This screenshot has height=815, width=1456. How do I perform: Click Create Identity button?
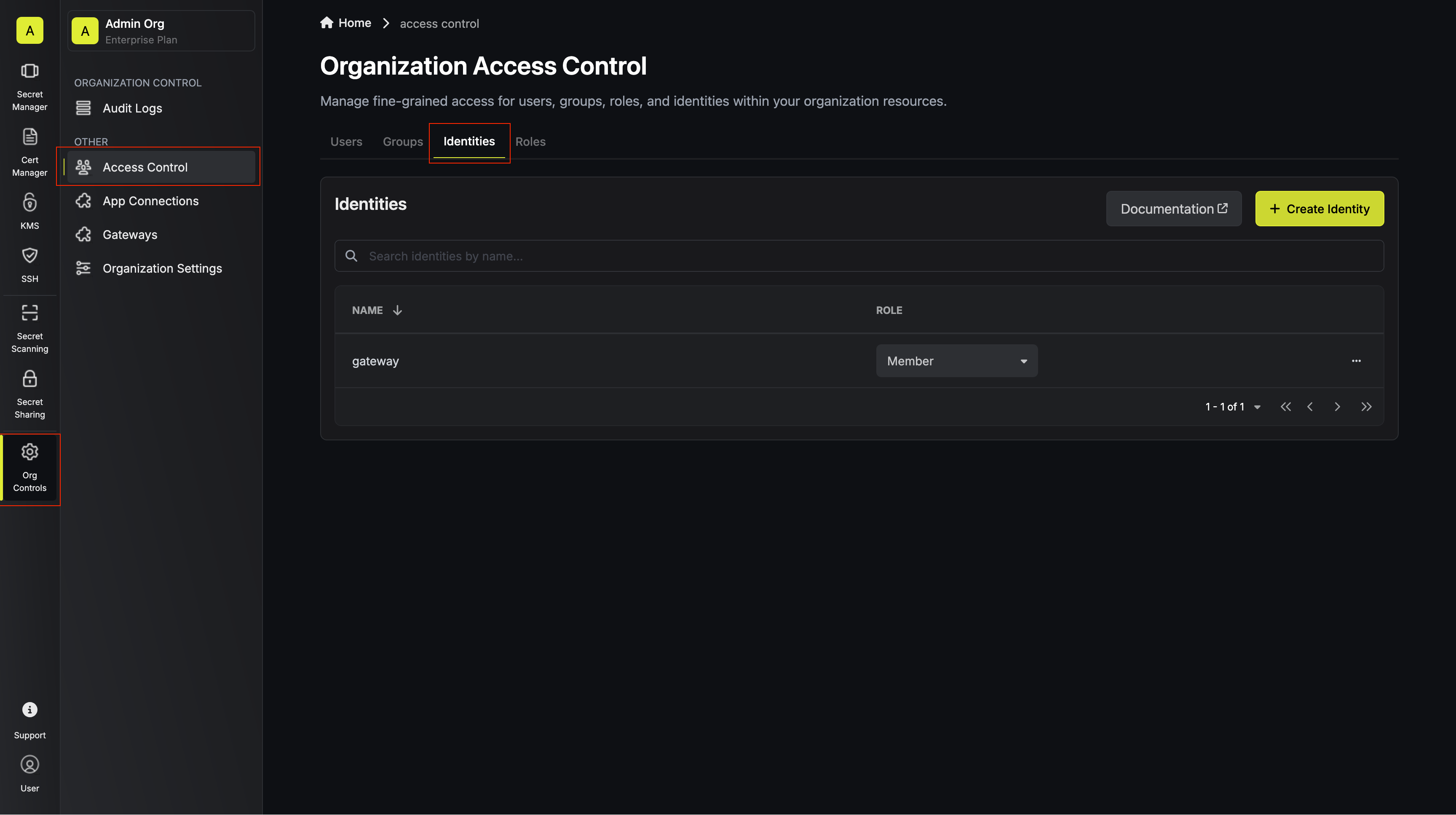pyautogui.click(x=1319, y=209)
